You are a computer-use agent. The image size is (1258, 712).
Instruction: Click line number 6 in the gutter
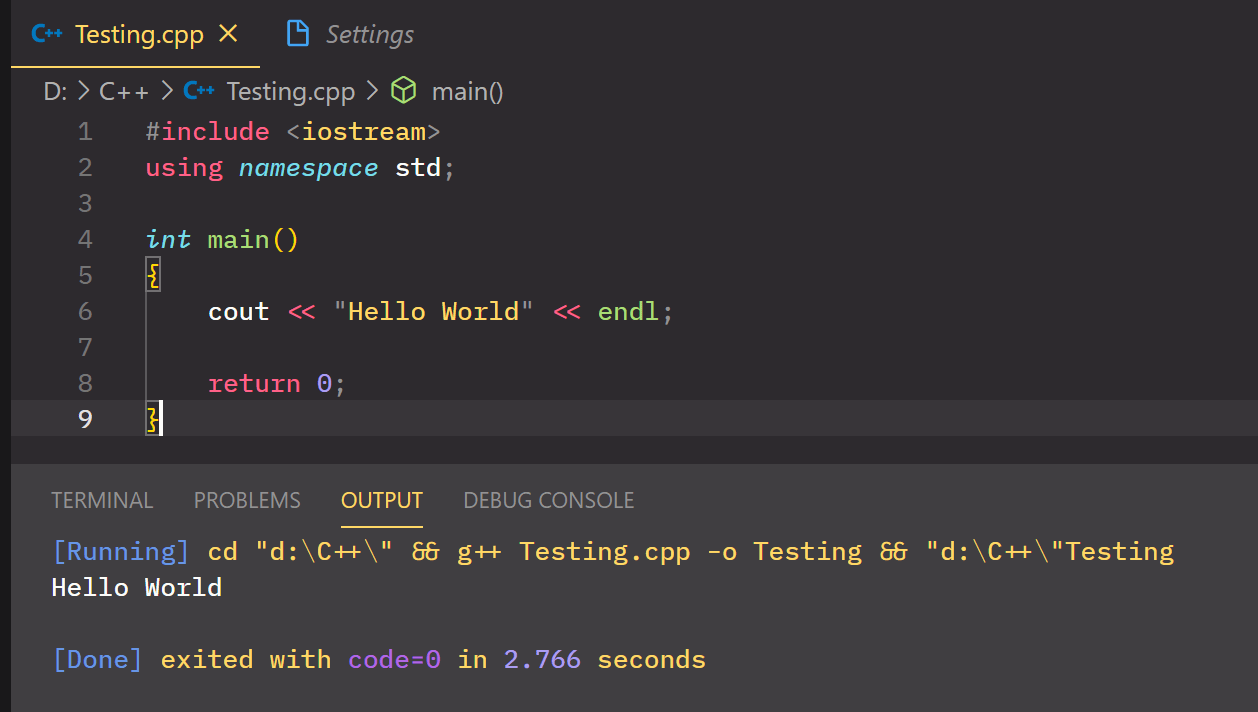85,311
